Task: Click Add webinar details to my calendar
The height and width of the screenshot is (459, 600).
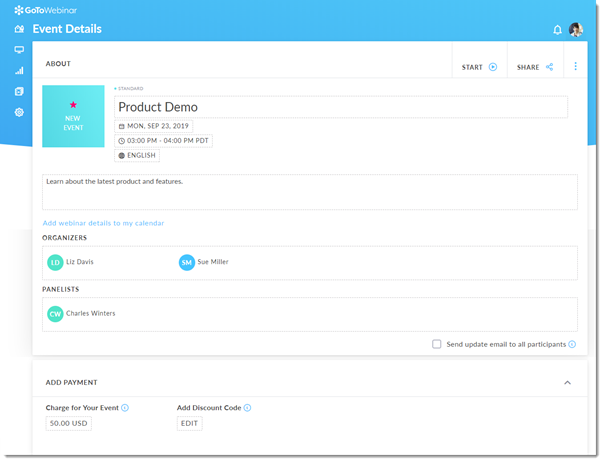Action: point(103,223)
